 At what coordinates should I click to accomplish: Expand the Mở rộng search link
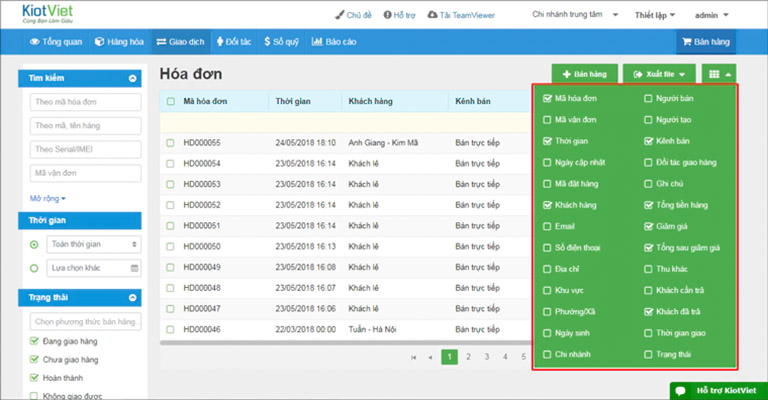coord(48,198)
